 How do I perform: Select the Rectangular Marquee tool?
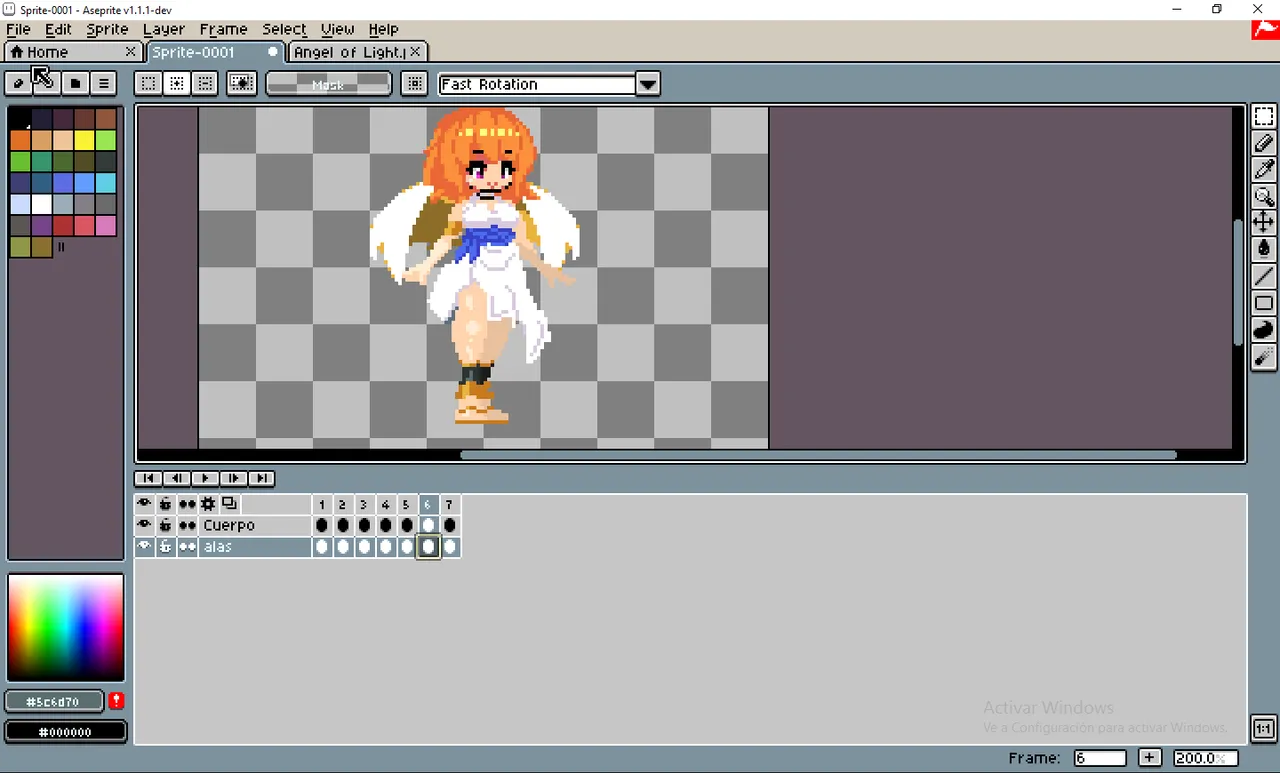coord(1264,117)
